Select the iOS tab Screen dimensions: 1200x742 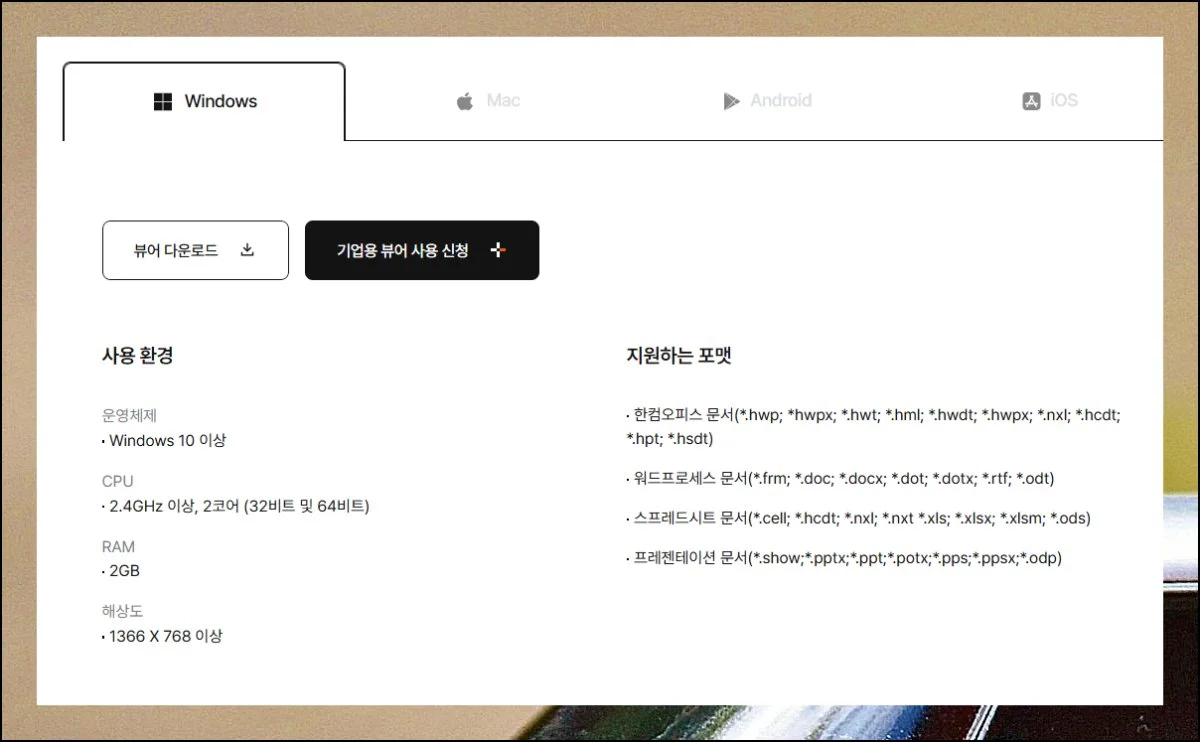[1063, 101]
